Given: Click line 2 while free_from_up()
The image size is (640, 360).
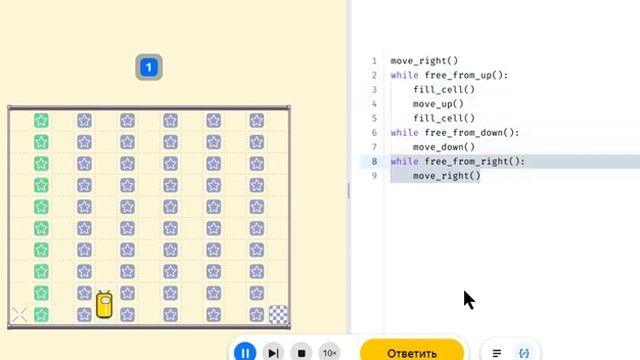Looking at the screenshot, I should [449, 75].
